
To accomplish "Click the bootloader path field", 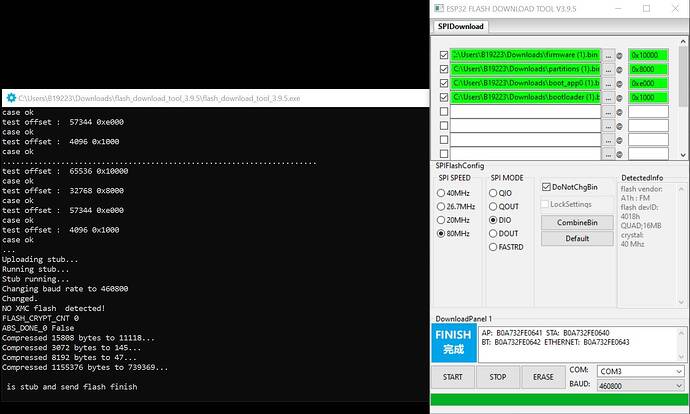I will pos(525,97).
